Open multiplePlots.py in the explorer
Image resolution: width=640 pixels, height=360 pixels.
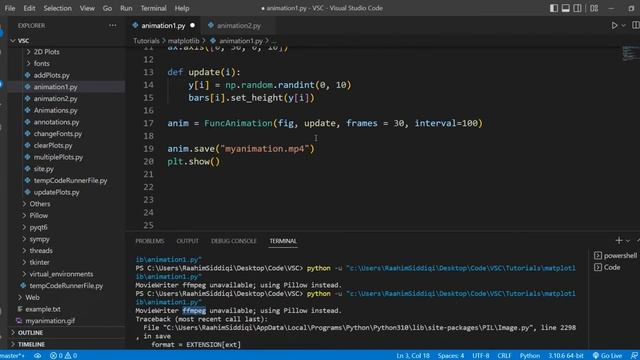(58, 157)
